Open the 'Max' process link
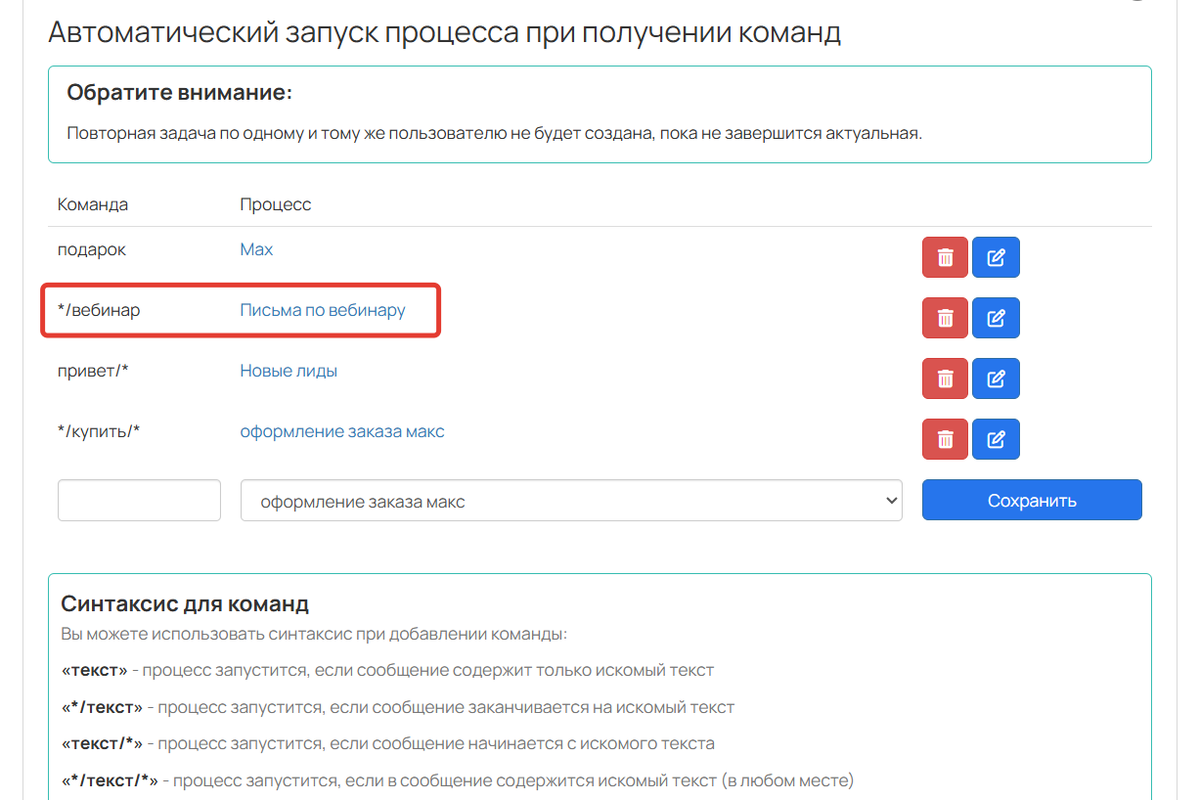 click(x=256, y=249)
